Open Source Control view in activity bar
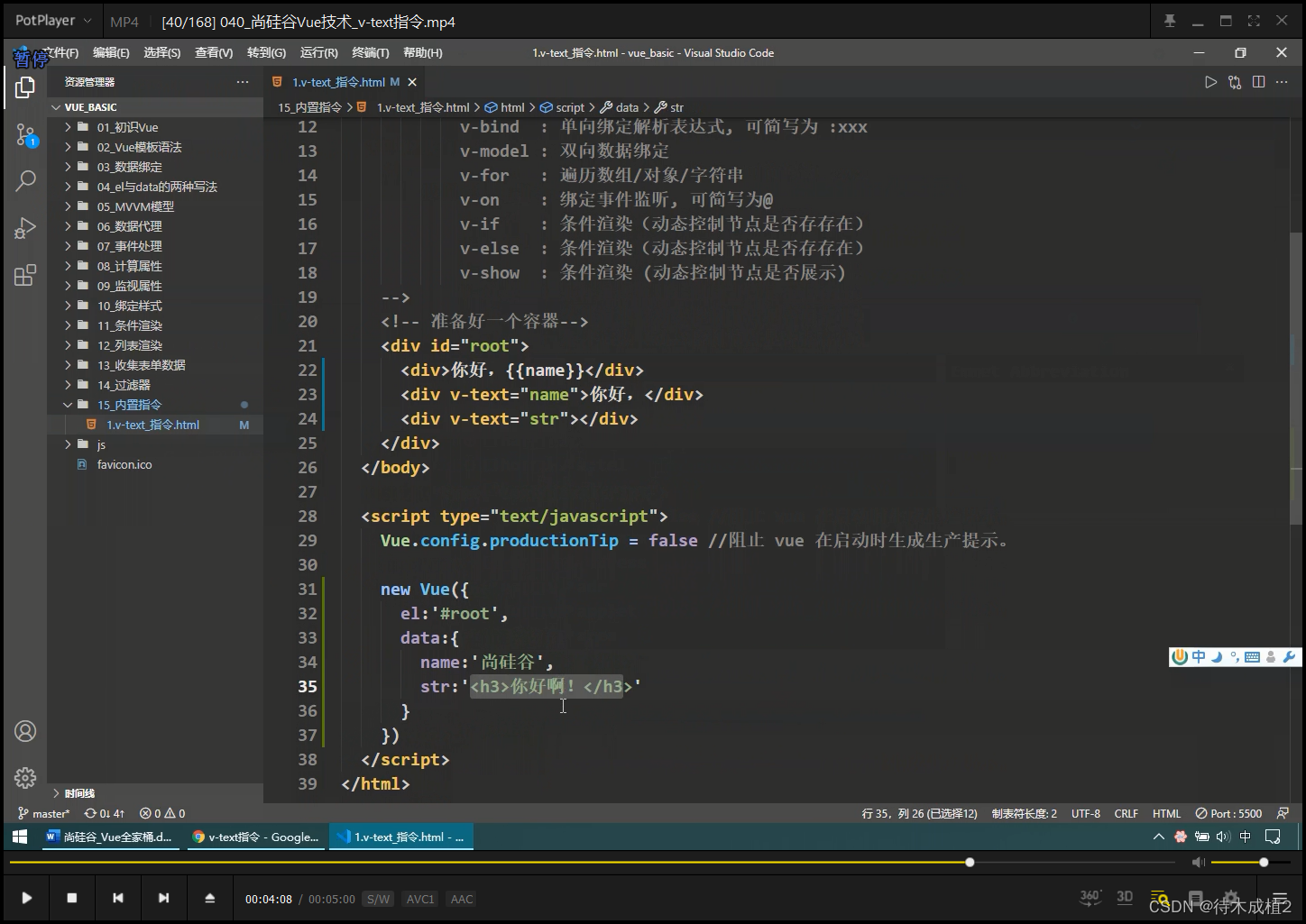This screenshot has width=1306, height=924. pos(25,135)
